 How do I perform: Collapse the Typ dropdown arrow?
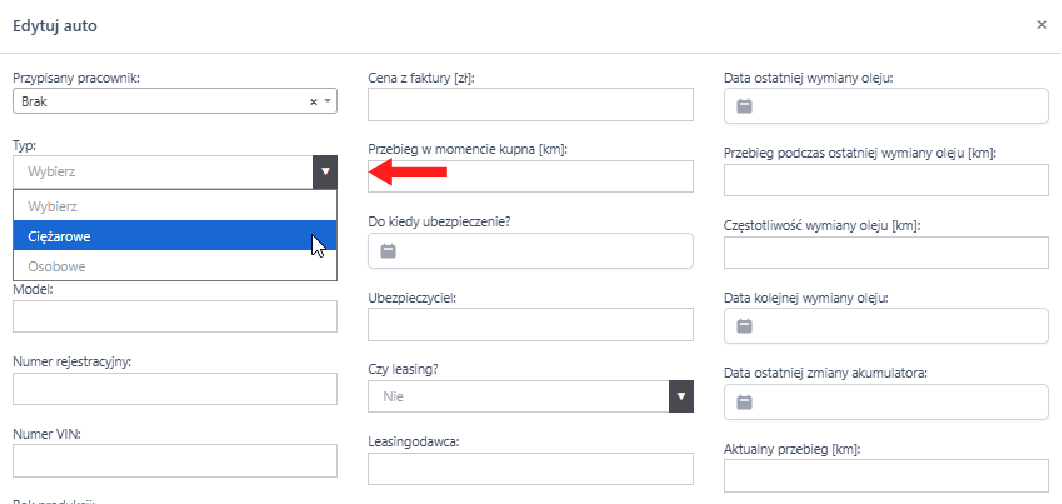coord(325,172)
